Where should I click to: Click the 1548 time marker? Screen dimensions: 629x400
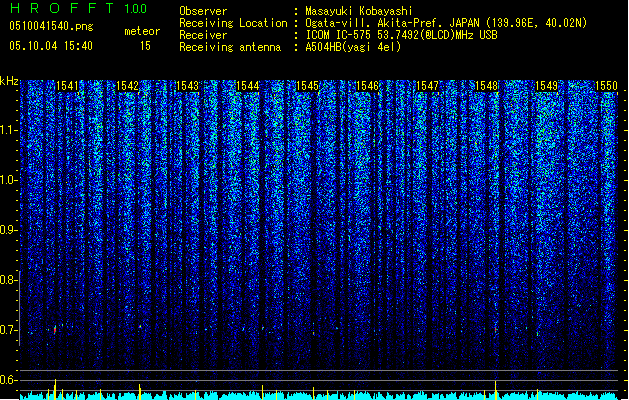point(487,86)
